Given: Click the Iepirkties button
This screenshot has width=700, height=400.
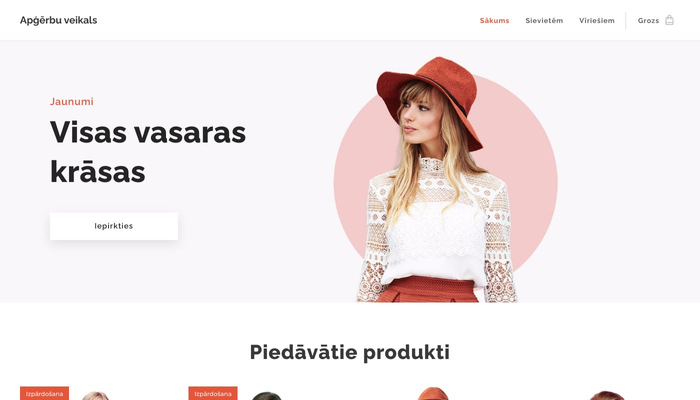Looking at the screenshot, I should pyautogui.click(x=114, y=226).
